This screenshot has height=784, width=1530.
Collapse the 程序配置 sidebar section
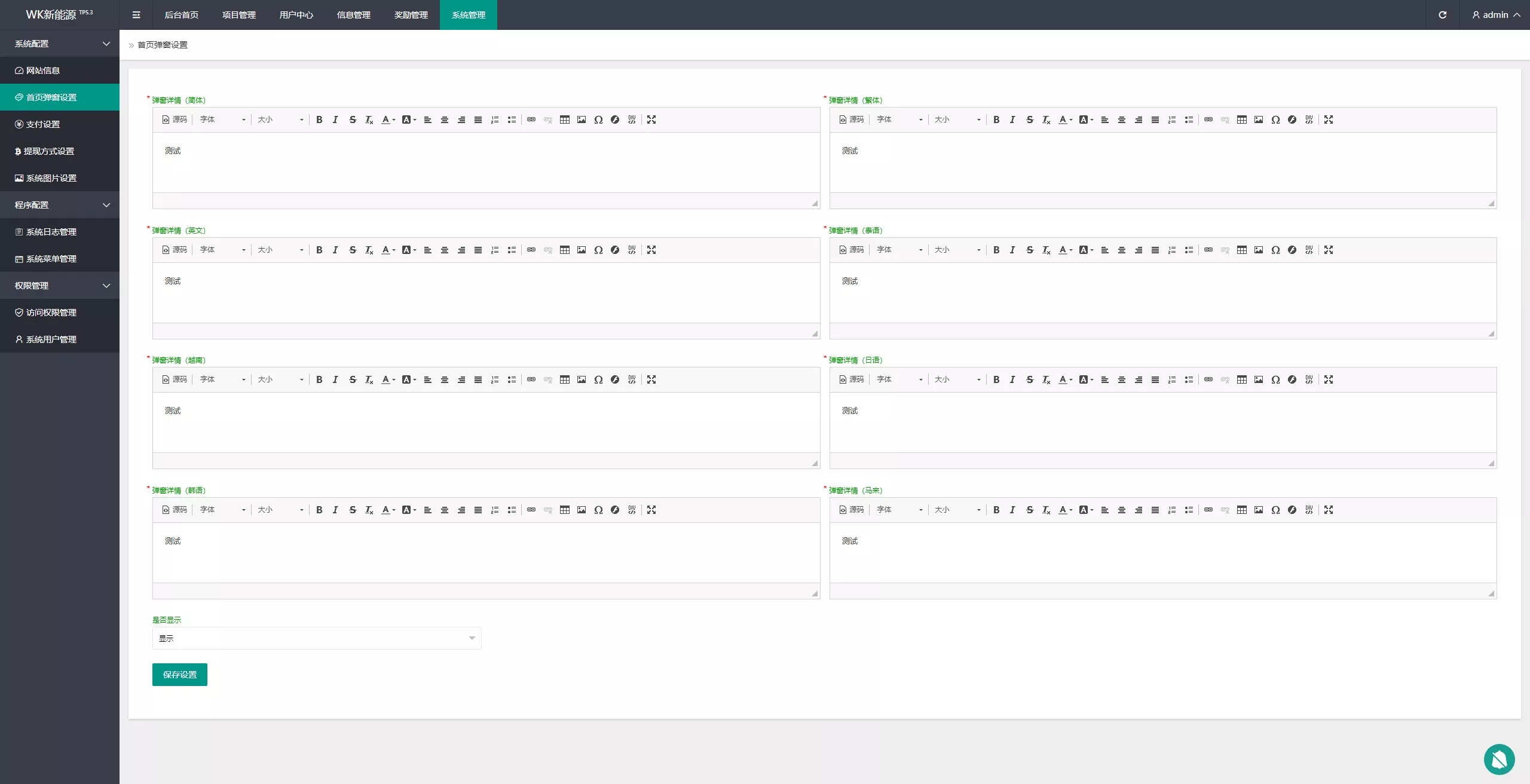(60, 205)
